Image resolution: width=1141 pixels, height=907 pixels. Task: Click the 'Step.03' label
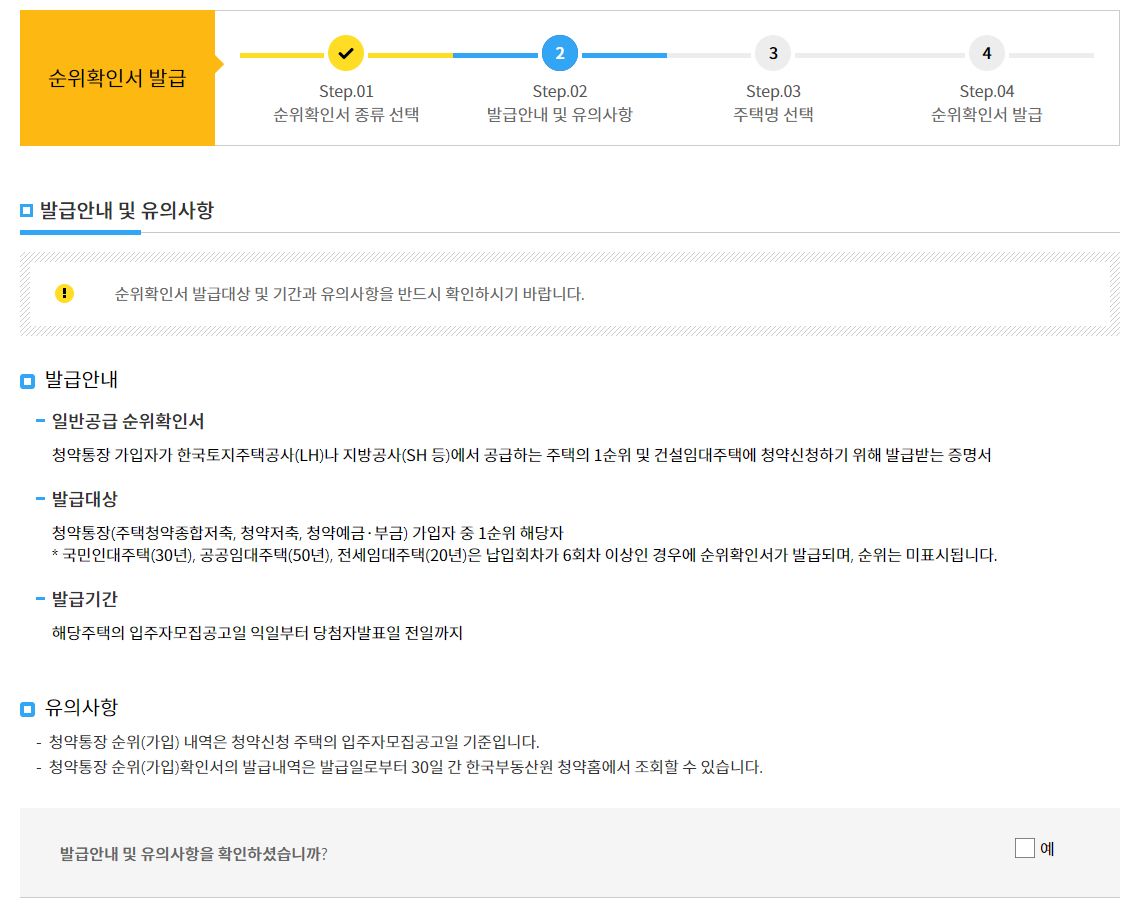pyautogui.click(x=773, y=92)
